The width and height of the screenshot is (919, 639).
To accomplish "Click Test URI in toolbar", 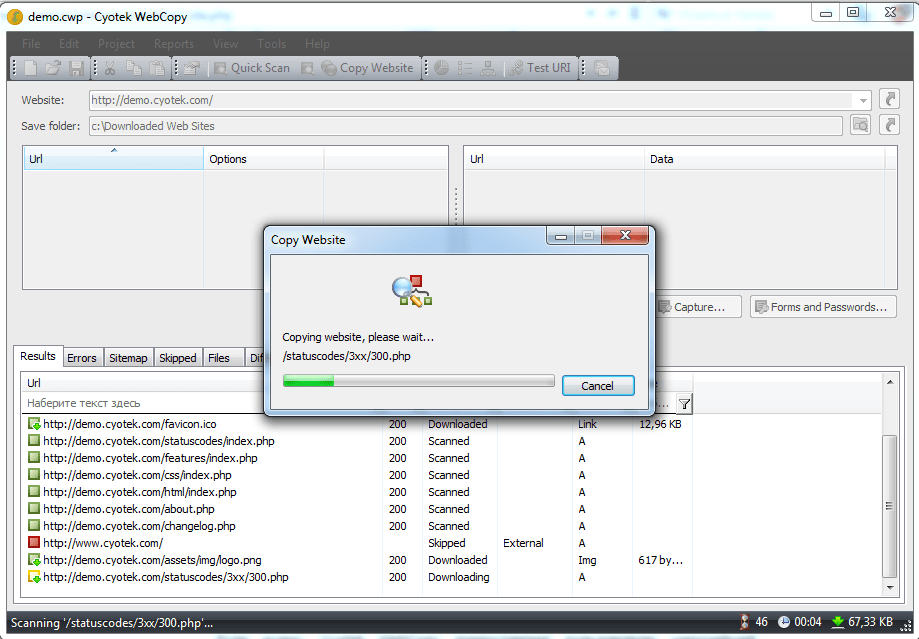I will click(x=540, y=68).
